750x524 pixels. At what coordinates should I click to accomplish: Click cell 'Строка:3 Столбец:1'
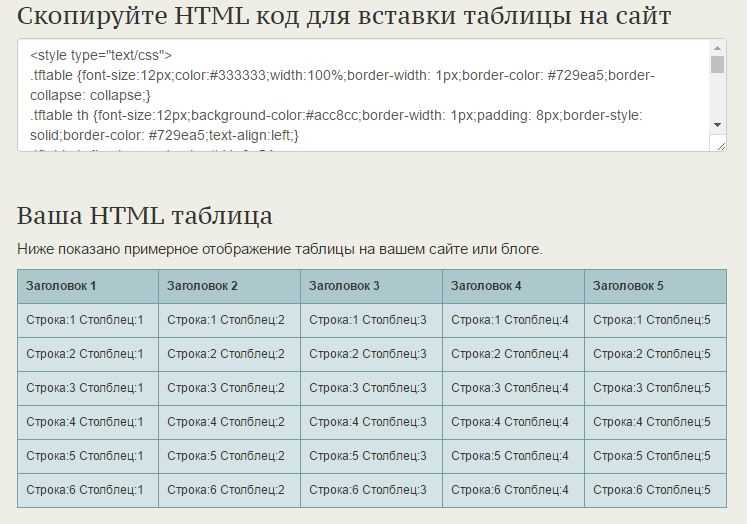(88, 388)
